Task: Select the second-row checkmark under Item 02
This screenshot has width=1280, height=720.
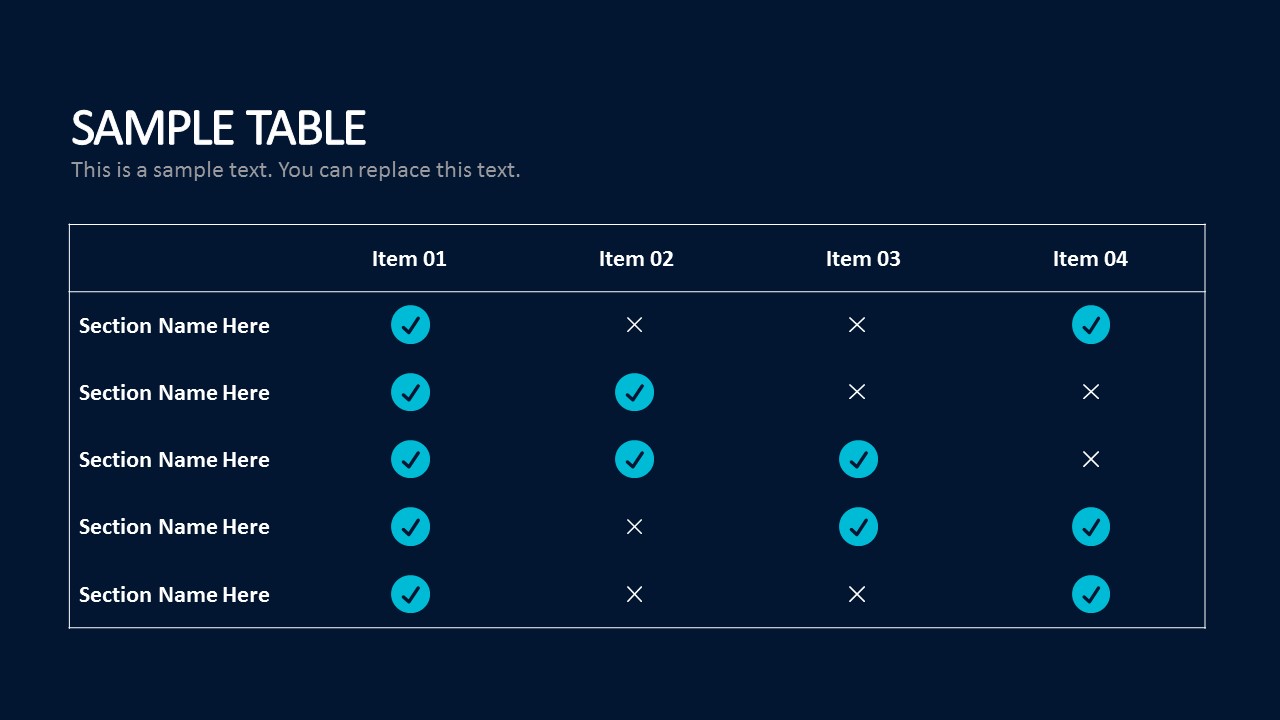Action: [634, 392]
